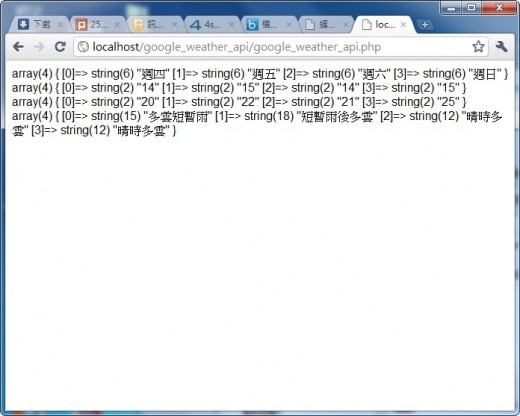Image resolution: width=520 pixels, height=416 pixels.
Task: Click the forward navigation arrow
Action: coord(39,47)
